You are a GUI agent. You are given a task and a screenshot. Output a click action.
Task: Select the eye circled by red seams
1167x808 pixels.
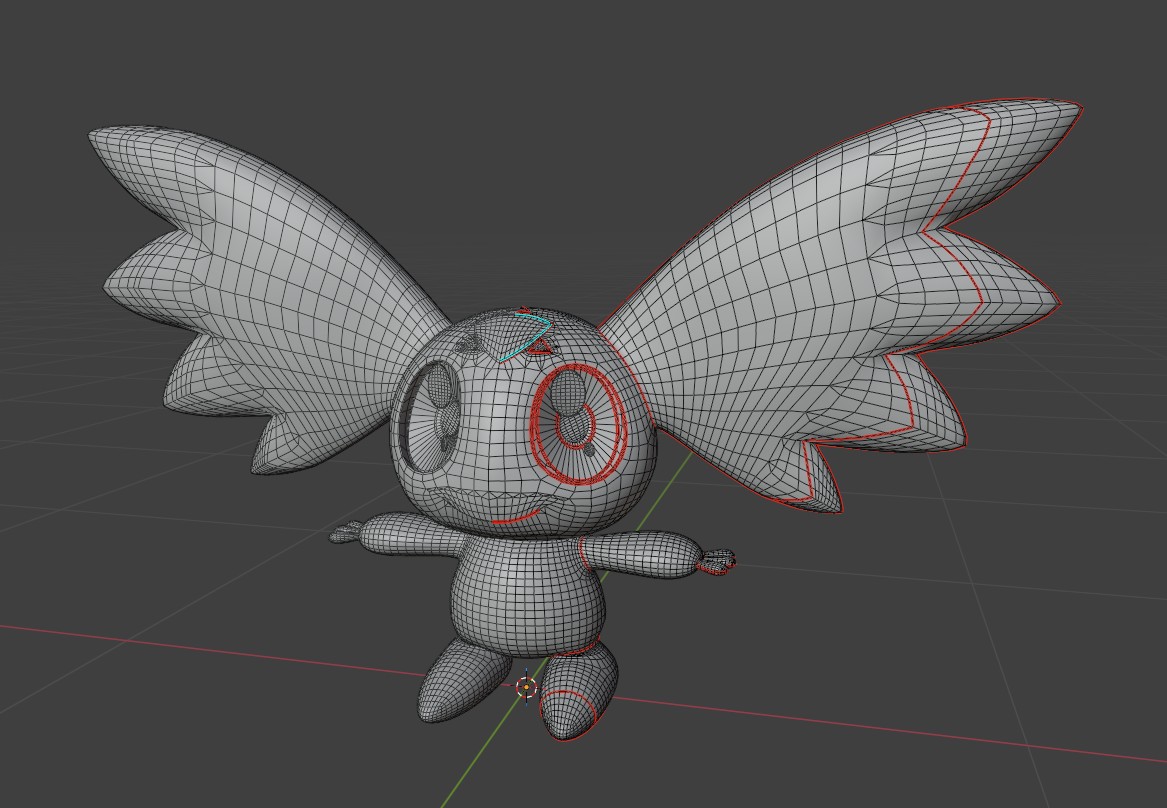[x=579, y=423]
